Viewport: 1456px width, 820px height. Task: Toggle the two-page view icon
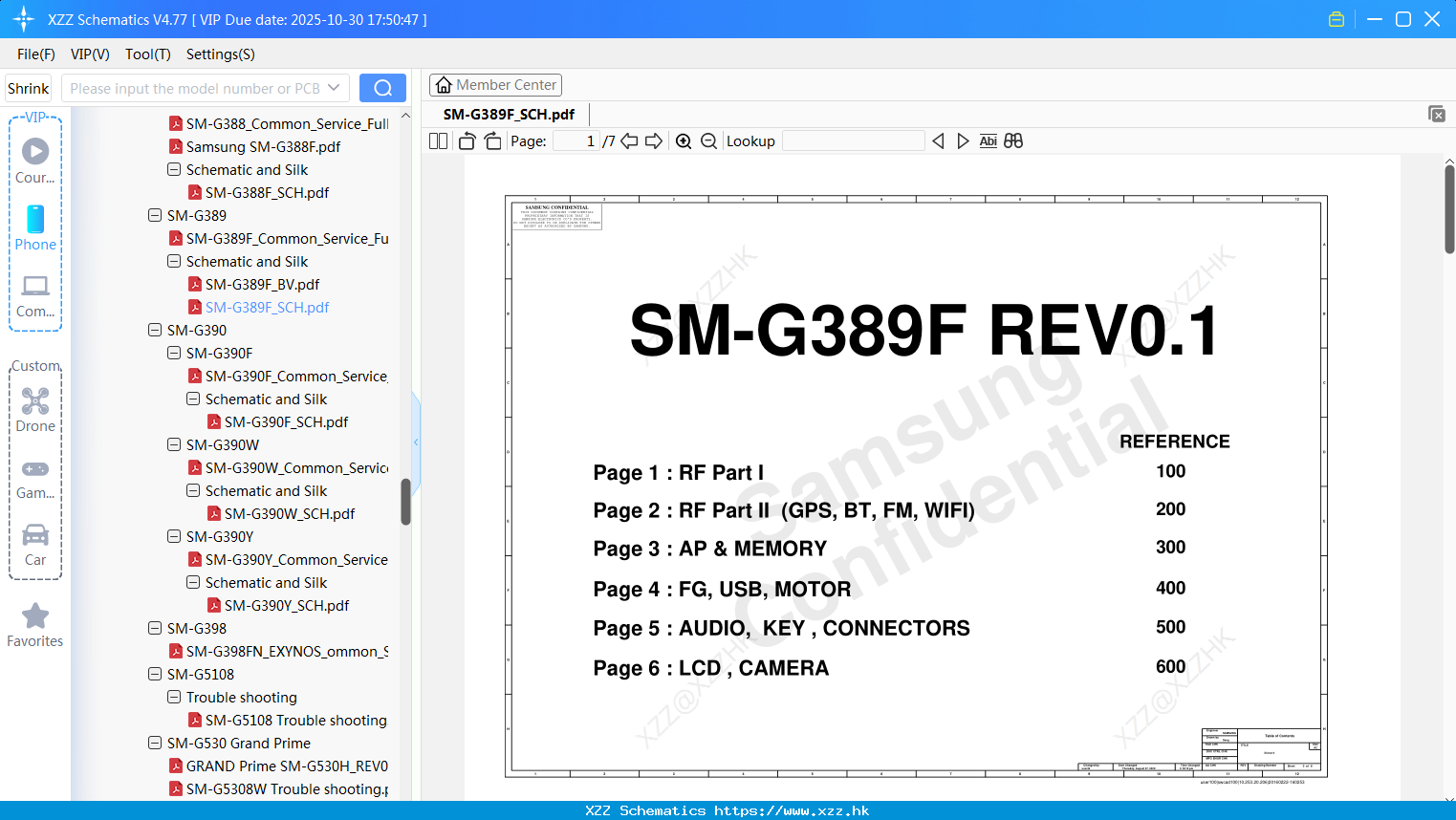point(439,141)
